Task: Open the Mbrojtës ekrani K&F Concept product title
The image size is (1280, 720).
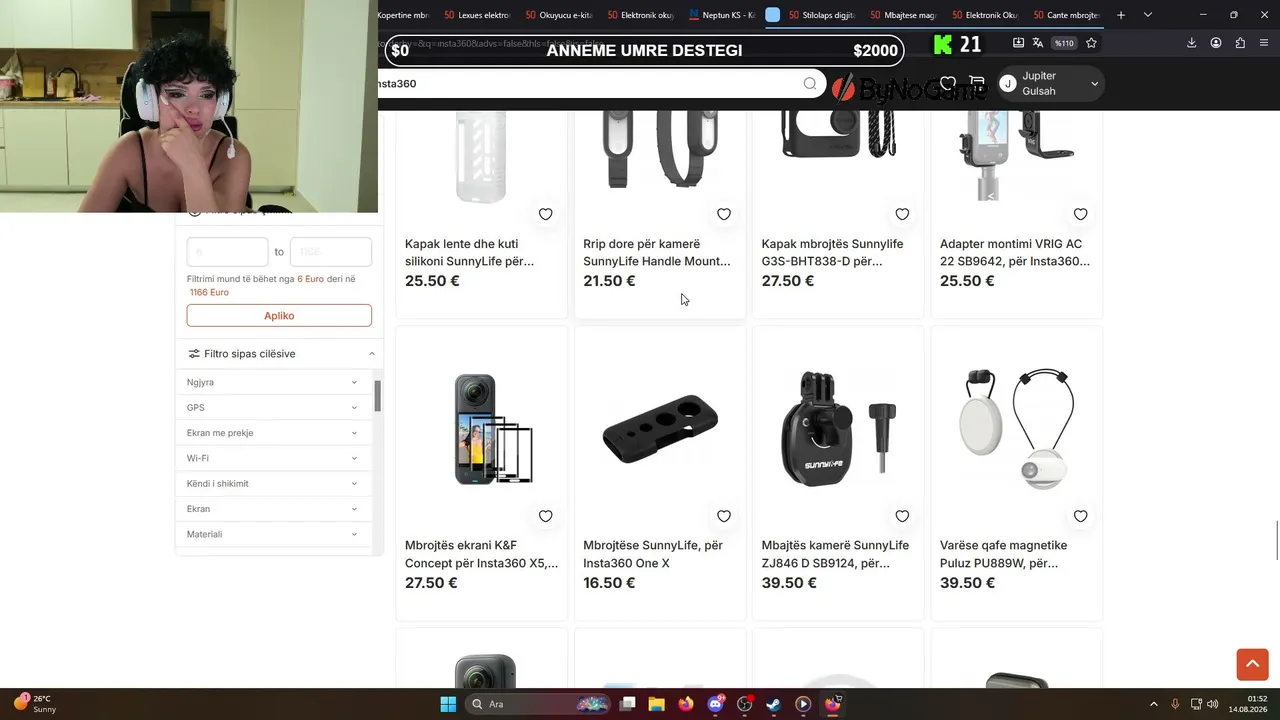Action: 482,555
